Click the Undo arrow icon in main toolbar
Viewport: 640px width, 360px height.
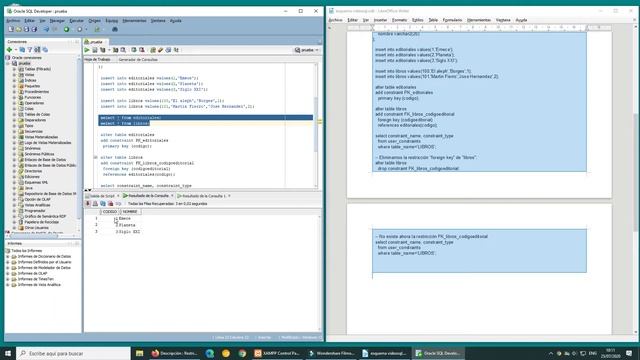click(46, 29)
